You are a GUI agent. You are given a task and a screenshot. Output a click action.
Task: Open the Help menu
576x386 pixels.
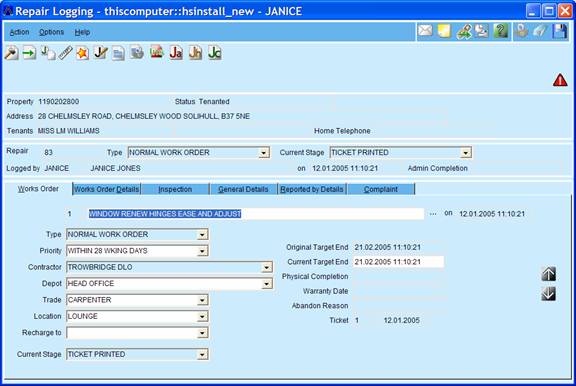pos(82,32)
